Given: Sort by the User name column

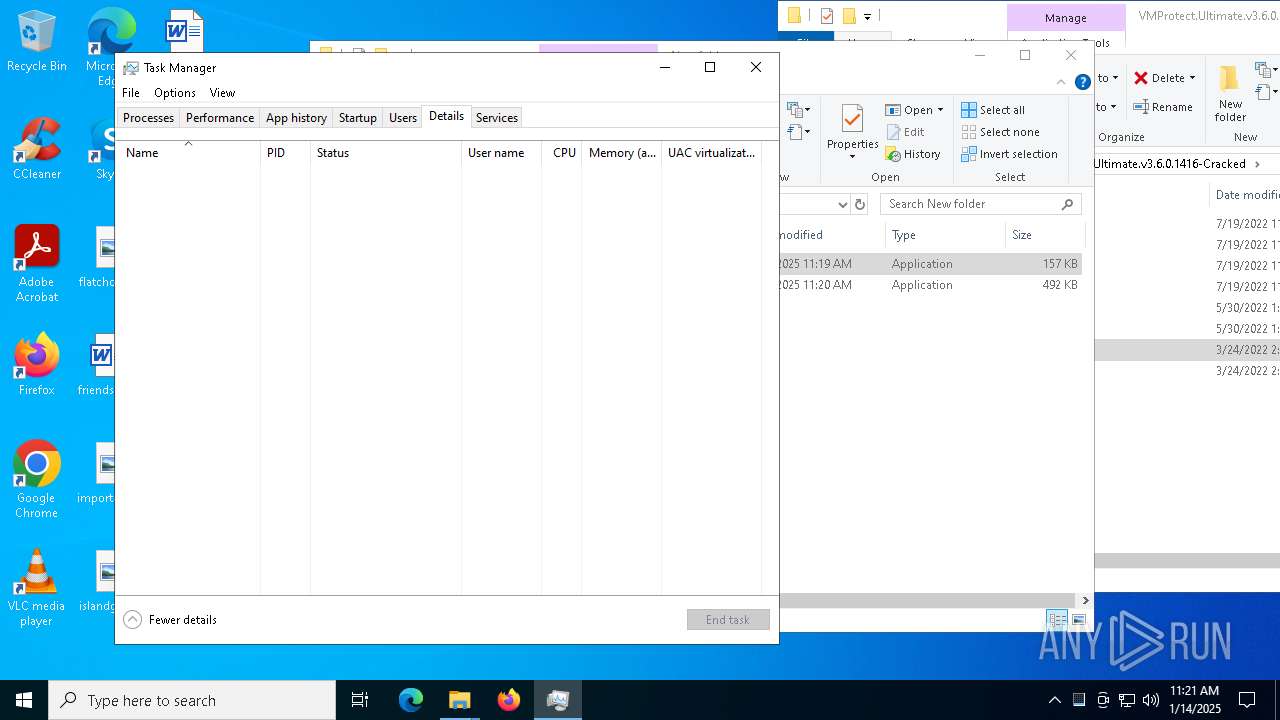Looking at the screenshot, I should pyautogui.click(x=501, y=152).
